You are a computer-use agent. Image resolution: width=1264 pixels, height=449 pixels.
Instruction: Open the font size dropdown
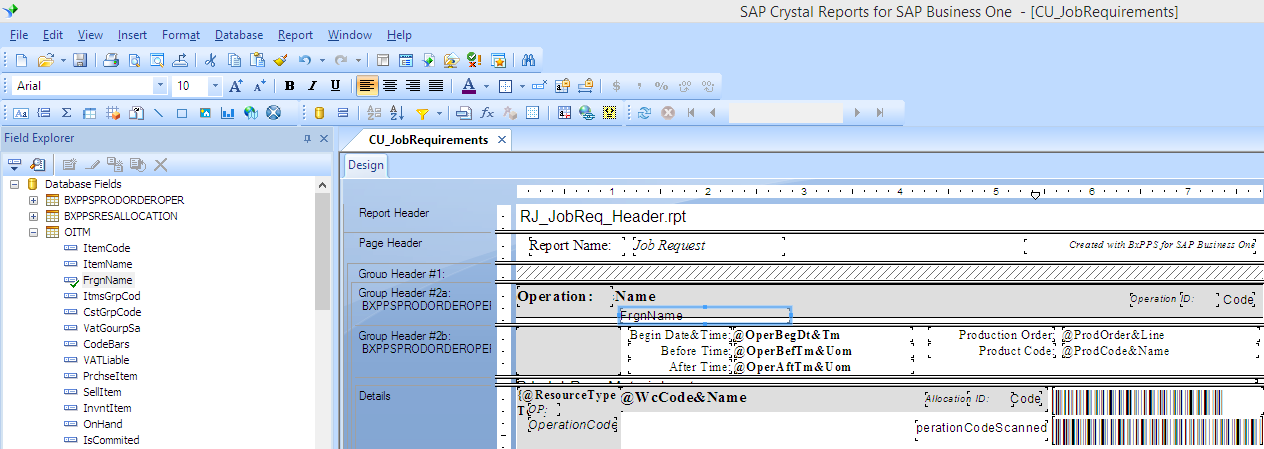coord(214,86)
